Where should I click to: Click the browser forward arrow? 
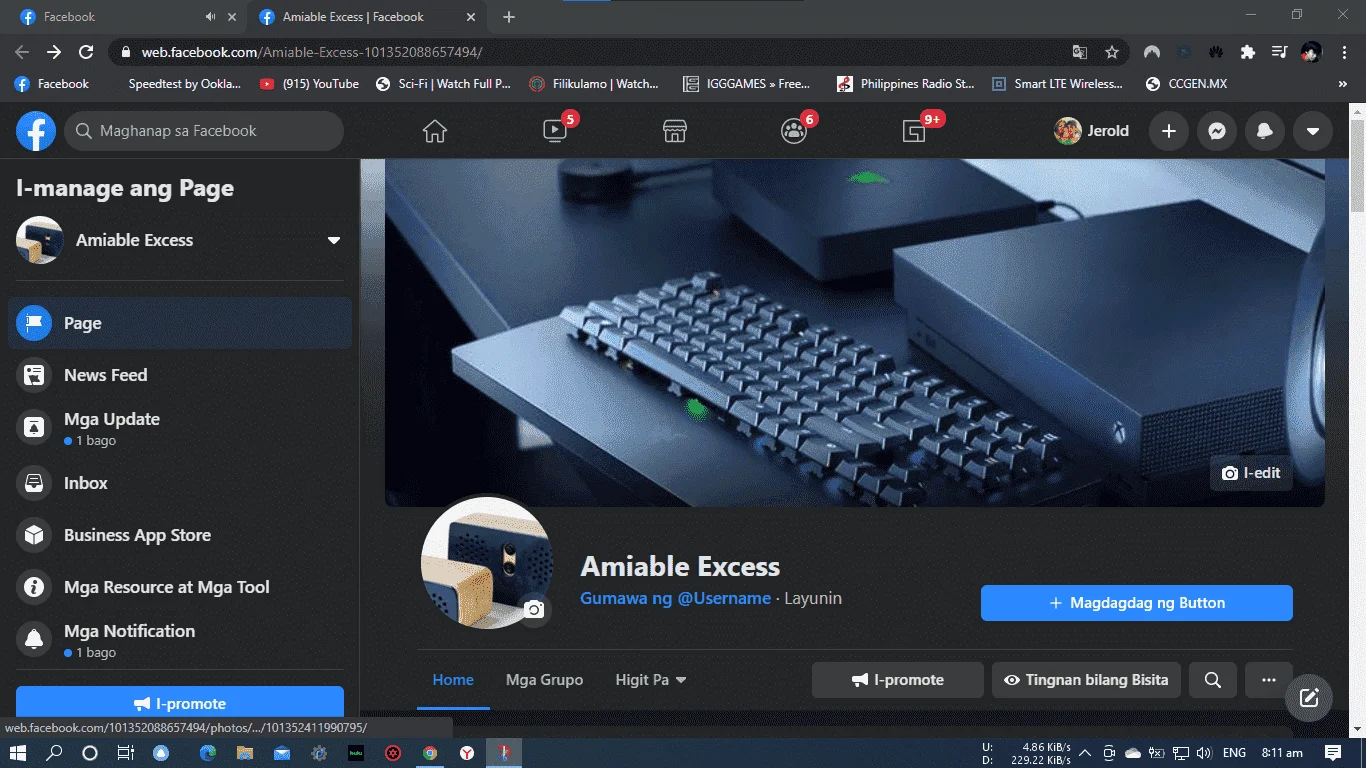pyautogui.click(x=54, y=52)
